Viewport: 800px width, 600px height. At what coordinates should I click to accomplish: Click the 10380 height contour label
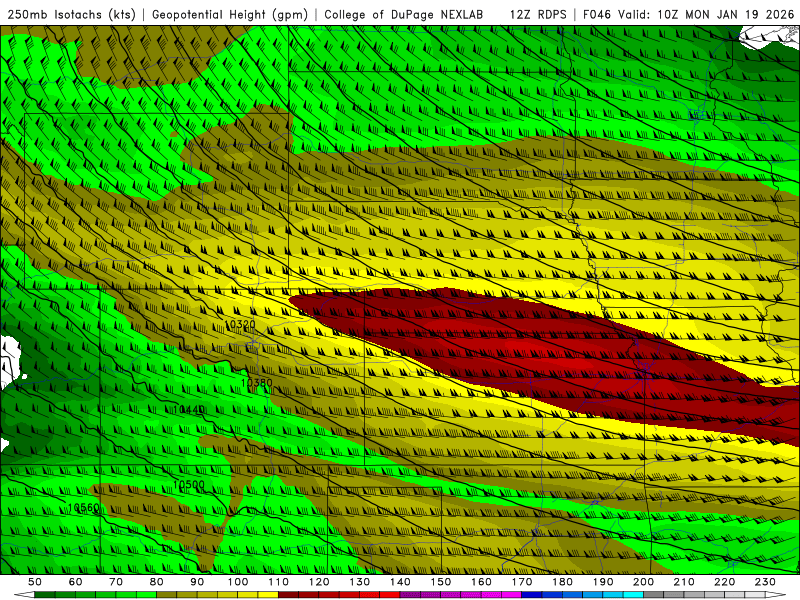click(x=257, y=382)
